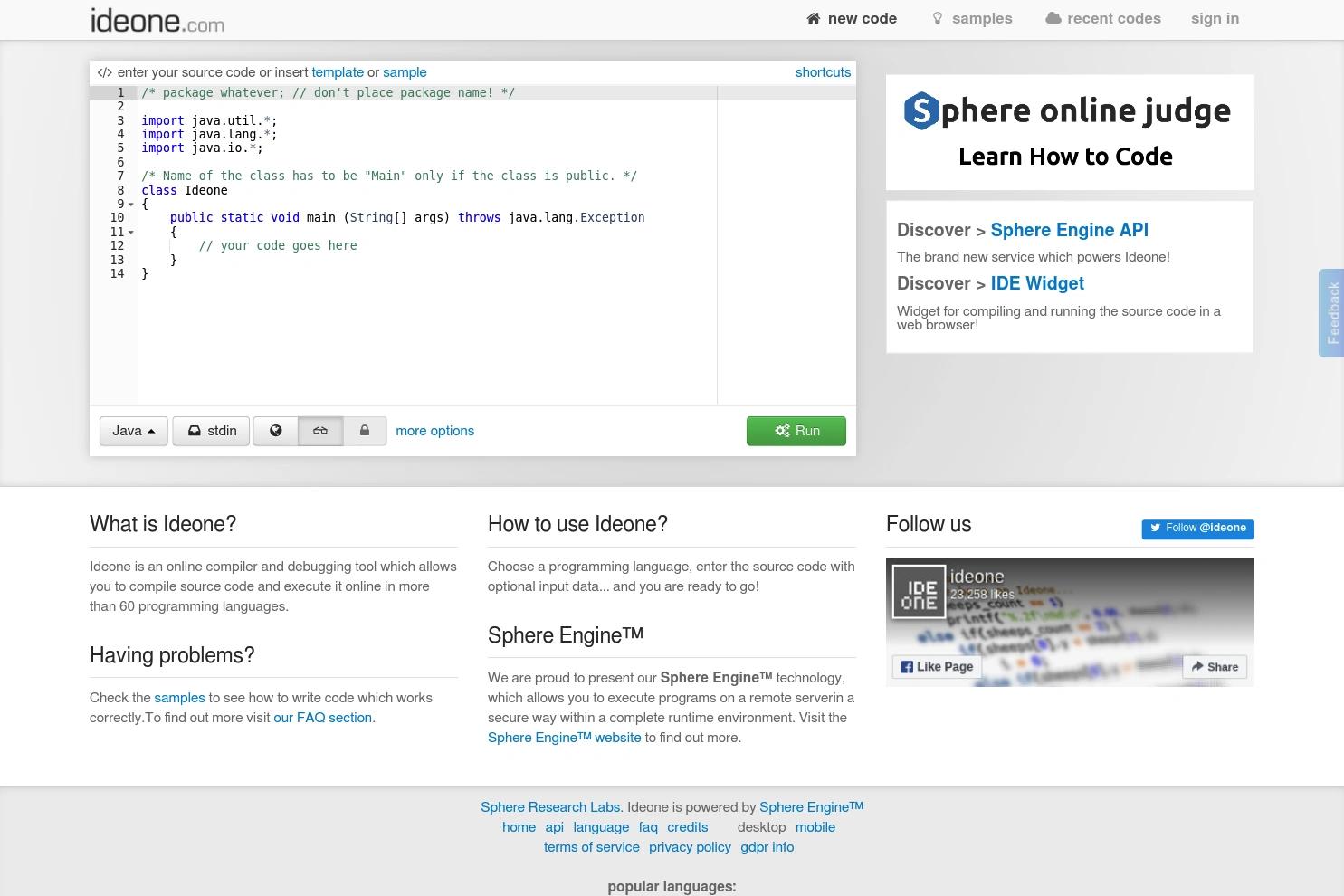Click the 'class Ideone' line in editor
The width and height of the screenshot is (1344, 896).
[185, 190]
